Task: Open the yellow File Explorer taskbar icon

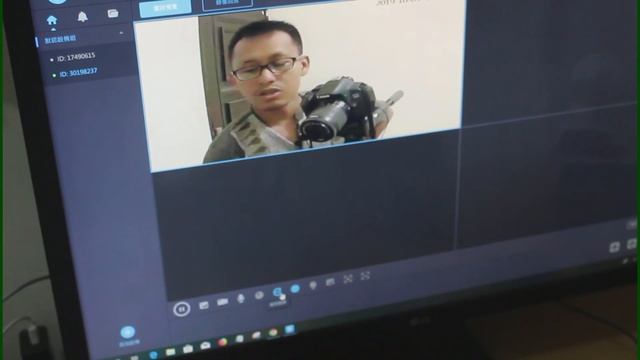Action: coord(171,352)
